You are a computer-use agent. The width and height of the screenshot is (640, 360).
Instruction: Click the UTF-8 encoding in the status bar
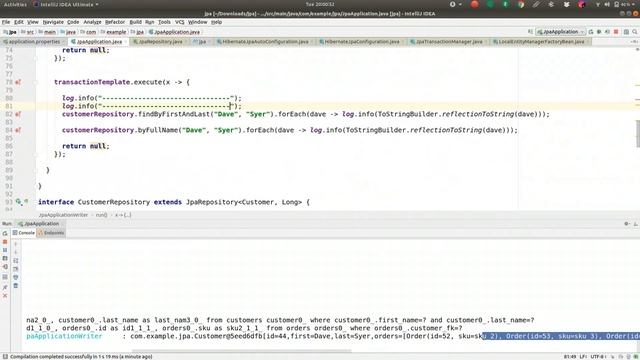point(599,356)
